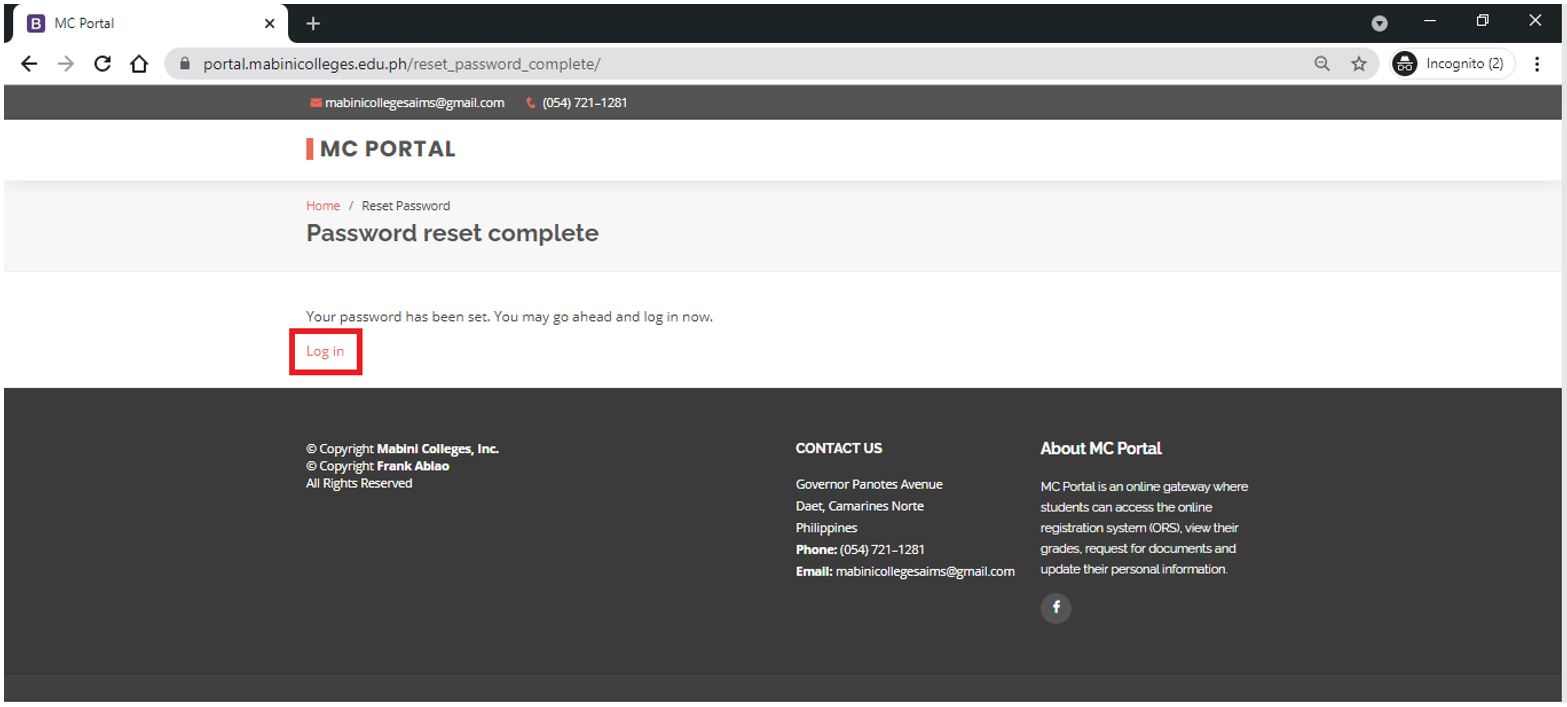Click the Incognito profile button
The height and width of the screenshot is (707, 1567).
pyautogui.click(x=1453, y=64)
